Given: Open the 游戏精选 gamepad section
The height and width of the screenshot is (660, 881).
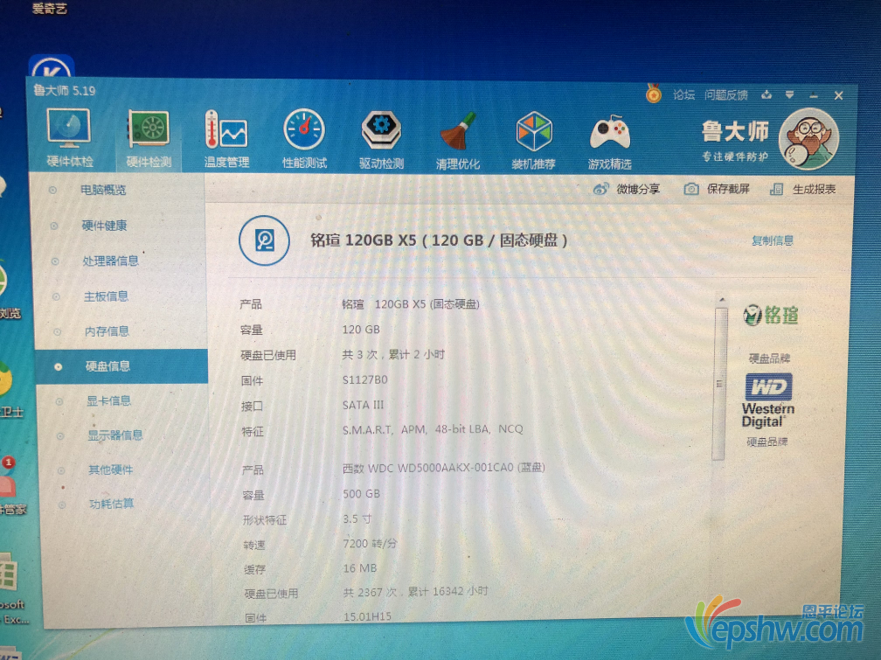Looking at the screenshot, I should (x=610, y=141).
